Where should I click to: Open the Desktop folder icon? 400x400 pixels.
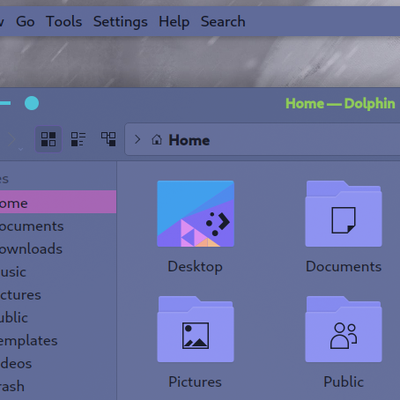(x=196, y=214)
